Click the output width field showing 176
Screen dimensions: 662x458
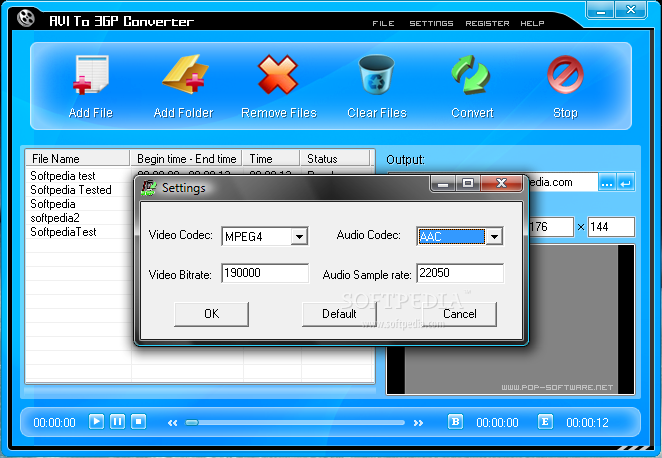point(551,227)
